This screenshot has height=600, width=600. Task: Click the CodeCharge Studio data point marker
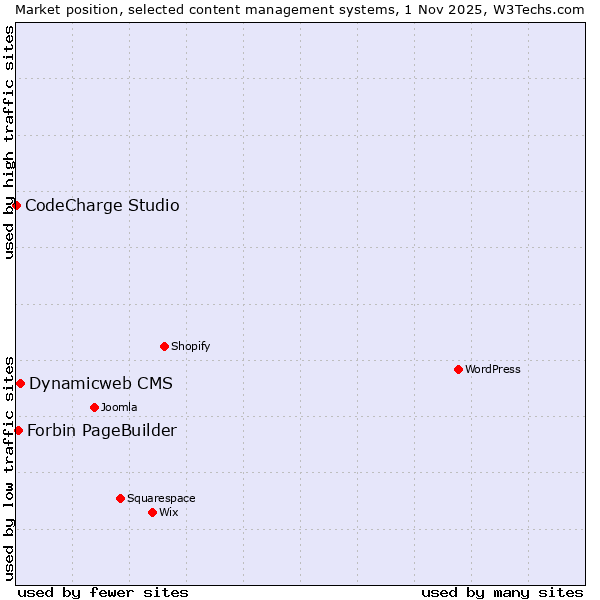[16, 205]
